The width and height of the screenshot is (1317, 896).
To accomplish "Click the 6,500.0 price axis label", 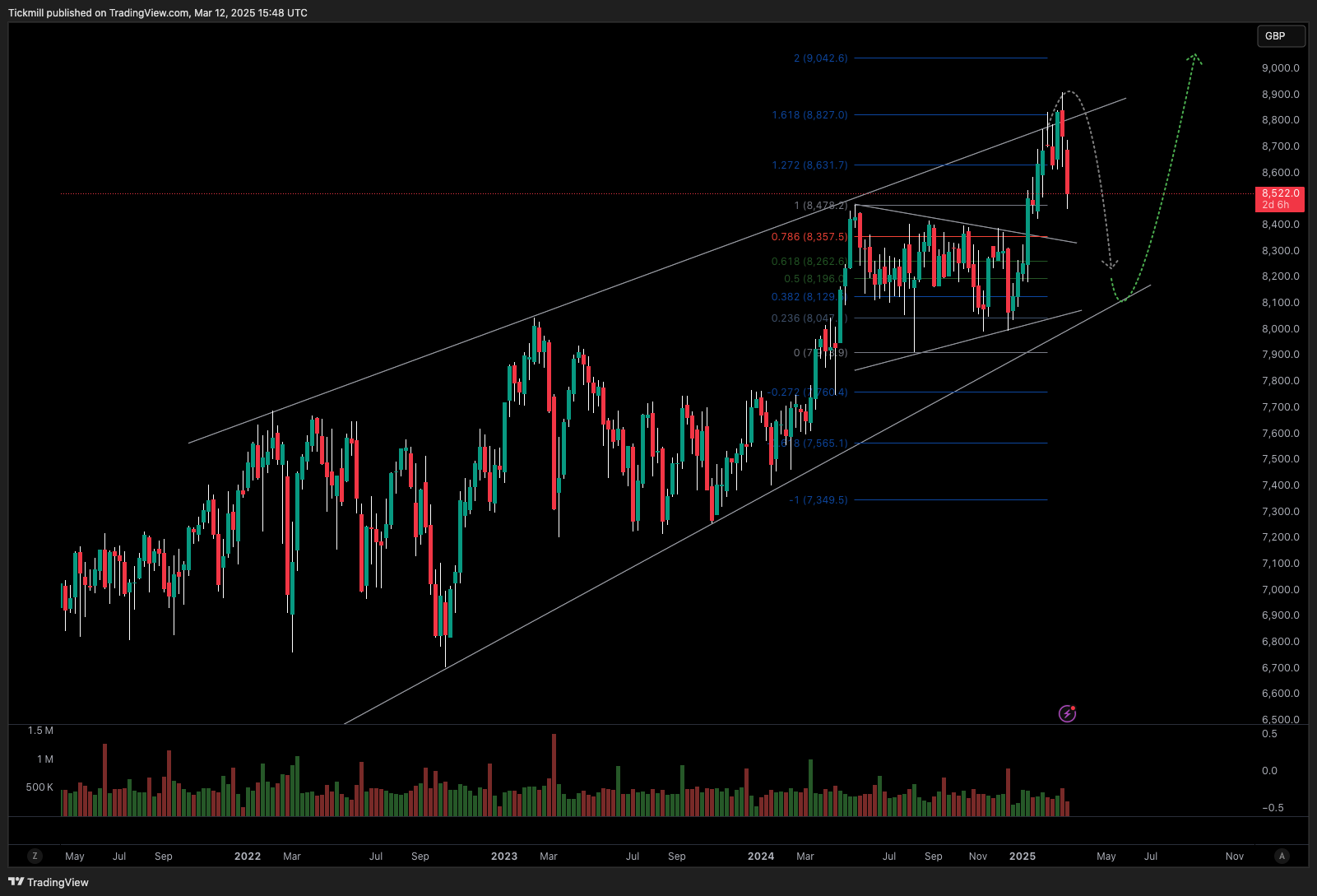I will 1281,719.
